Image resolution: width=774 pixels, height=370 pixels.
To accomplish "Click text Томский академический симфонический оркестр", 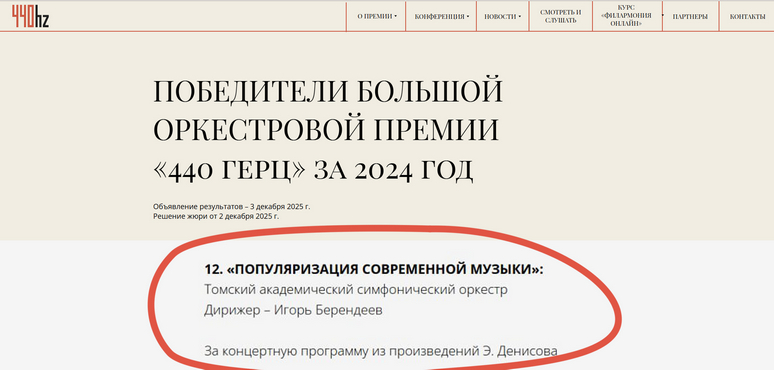I will [355, 290].
